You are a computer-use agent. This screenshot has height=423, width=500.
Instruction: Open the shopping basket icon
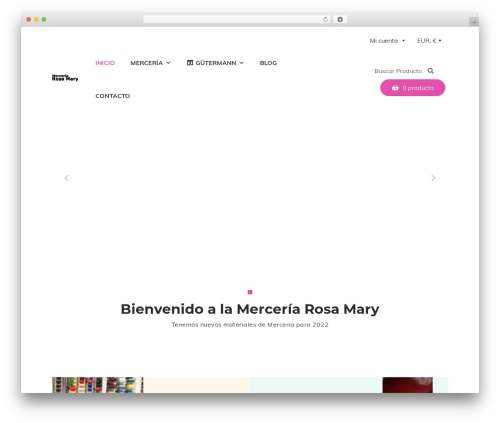click(x=395, y=88)
